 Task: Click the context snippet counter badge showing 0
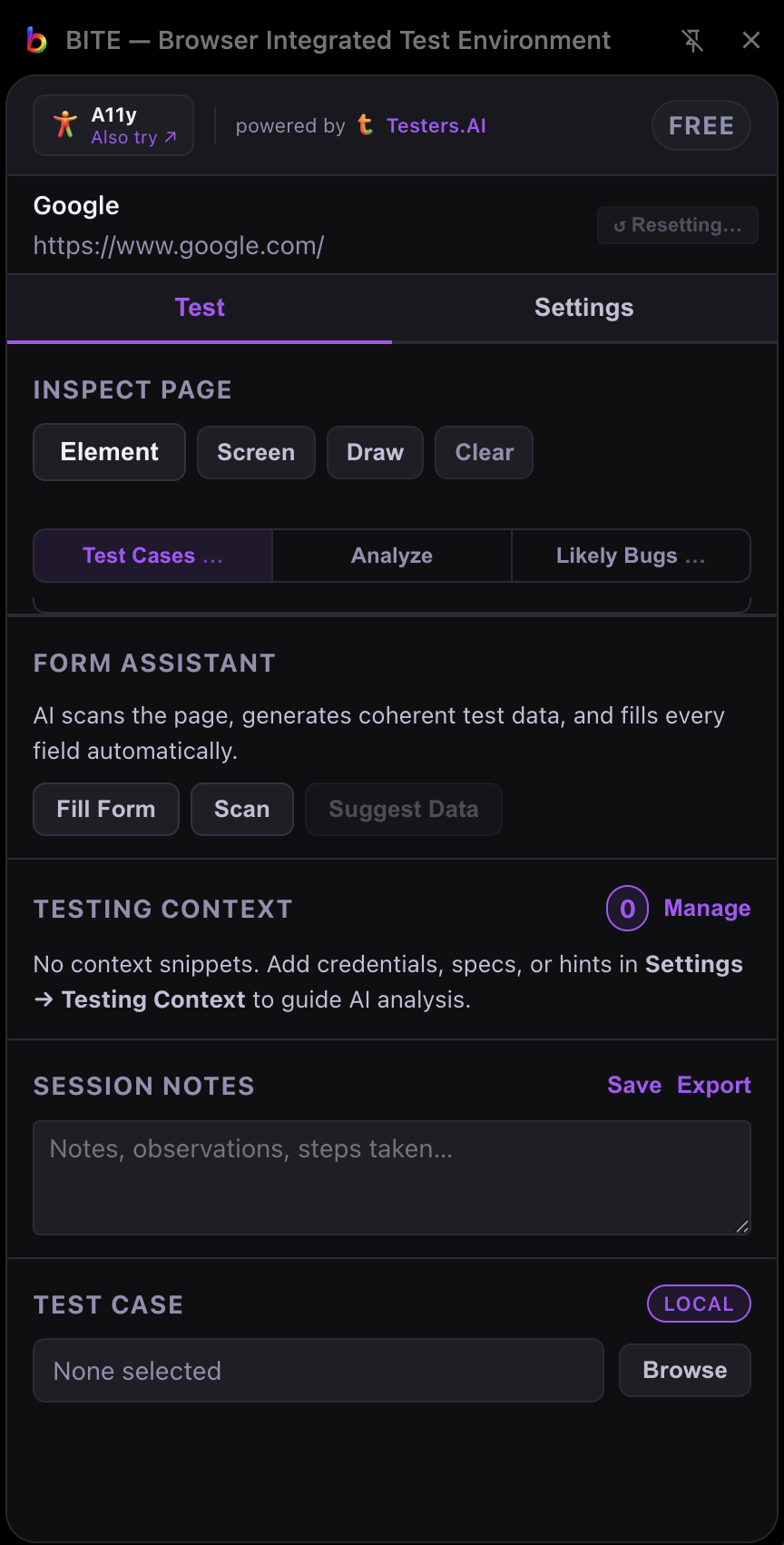pos(627,908)
